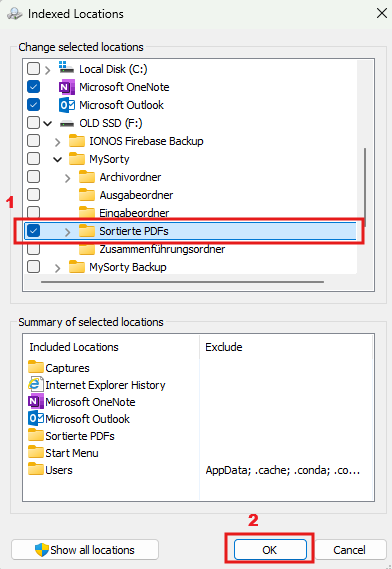Select the Eingabeordner tree item
The width and height of the screenshot is (392, 569).
134,213
